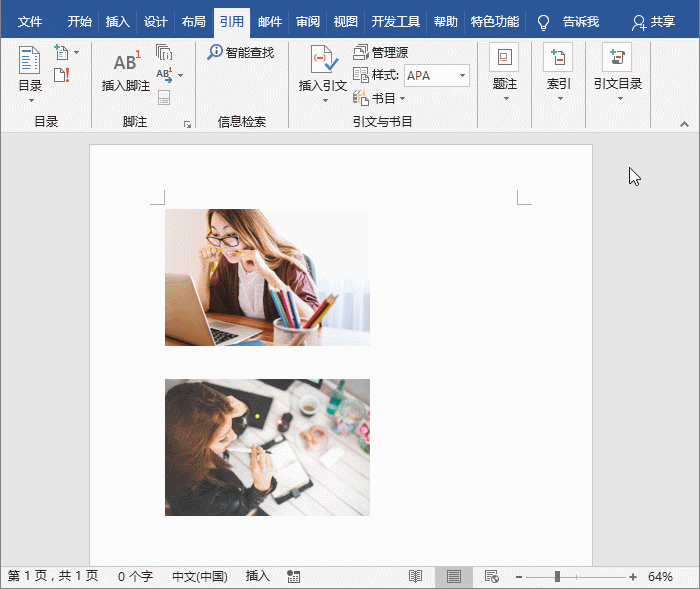Click the Update Table icon with exclamation mark
700x589 pixels.
pyautogui.click(x=62, y=75)
